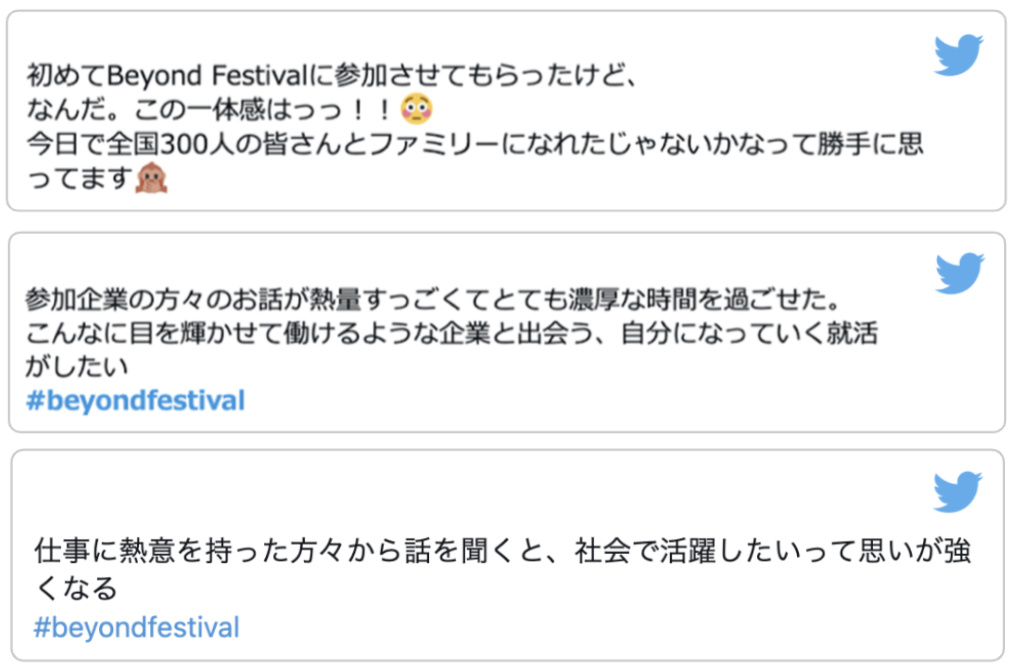The height and width of the screenshot is (672, 1014).
Task: Click Twitter bird icon on third tweet card
Action: (x=958, y=493)
